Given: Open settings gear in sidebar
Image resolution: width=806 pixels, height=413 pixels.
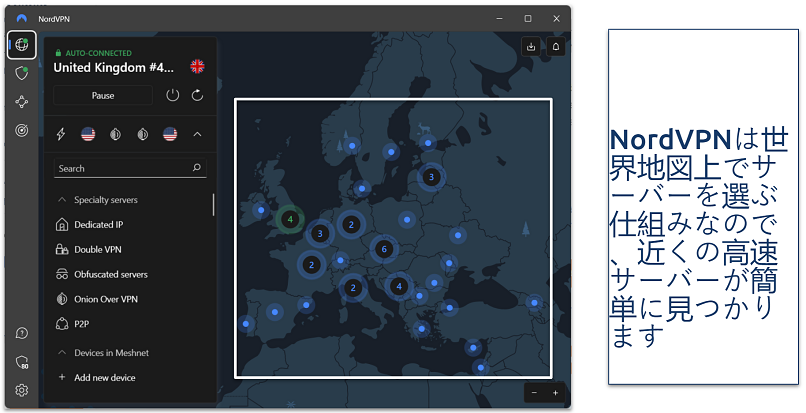Looking at the screenshot, I should (21, 390).
